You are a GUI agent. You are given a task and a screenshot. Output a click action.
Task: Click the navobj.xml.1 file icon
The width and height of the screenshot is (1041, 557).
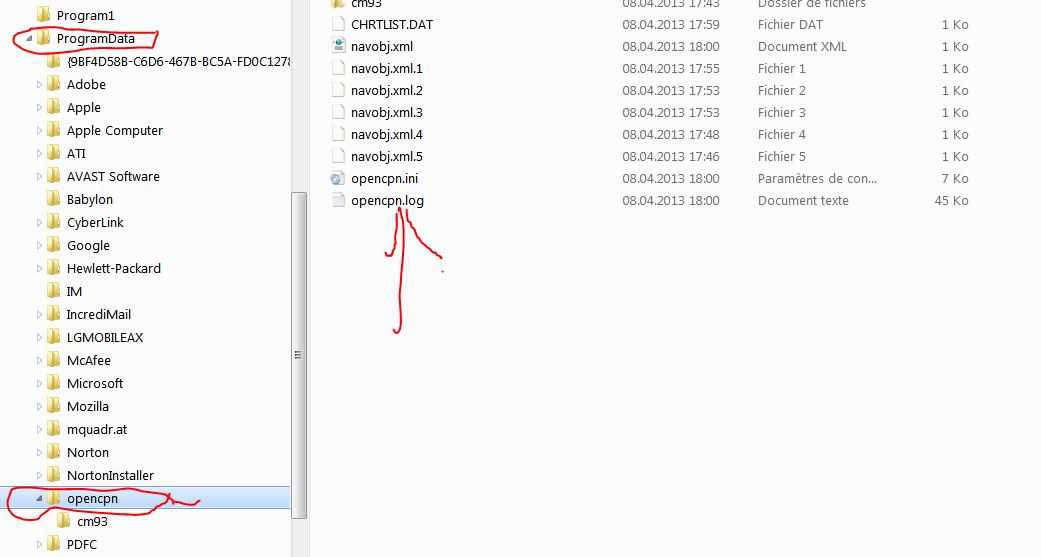pos(338,68)
